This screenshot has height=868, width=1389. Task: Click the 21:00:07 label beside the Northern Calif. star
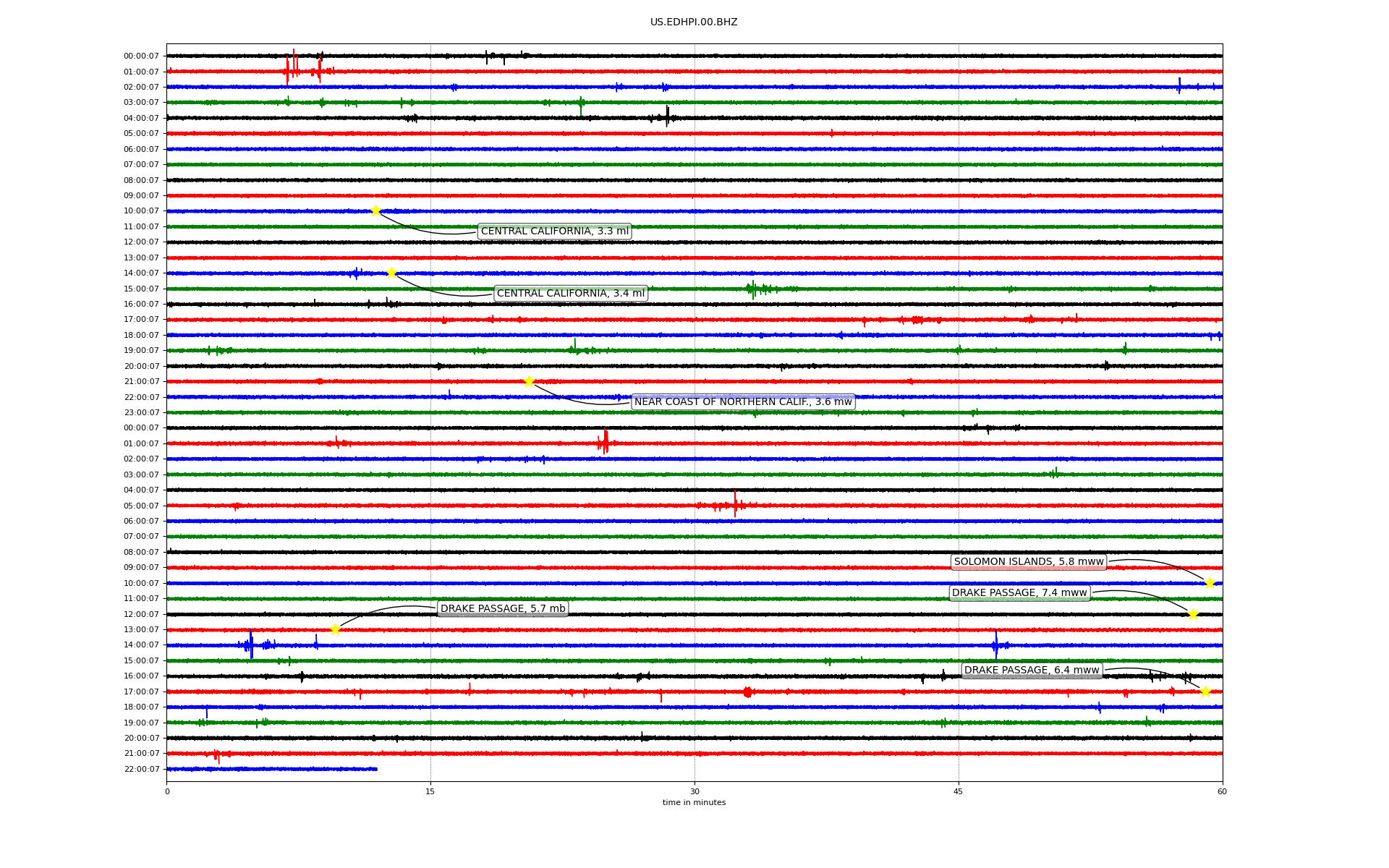(141, 382)
